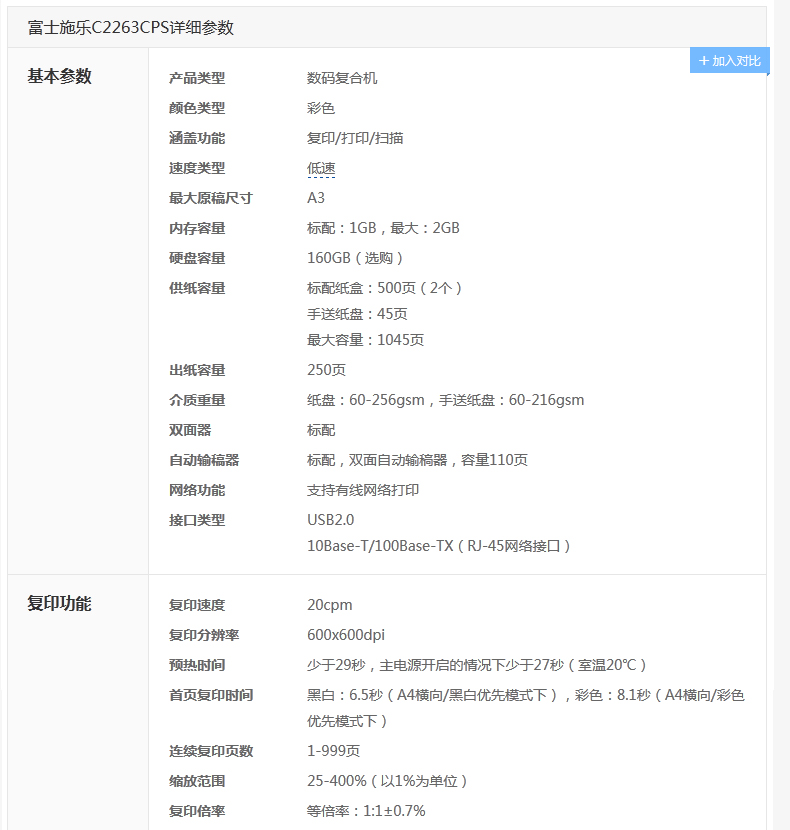Click the 加入对比 button
This screenshot has width=790, height=830.
click(729, 60)
